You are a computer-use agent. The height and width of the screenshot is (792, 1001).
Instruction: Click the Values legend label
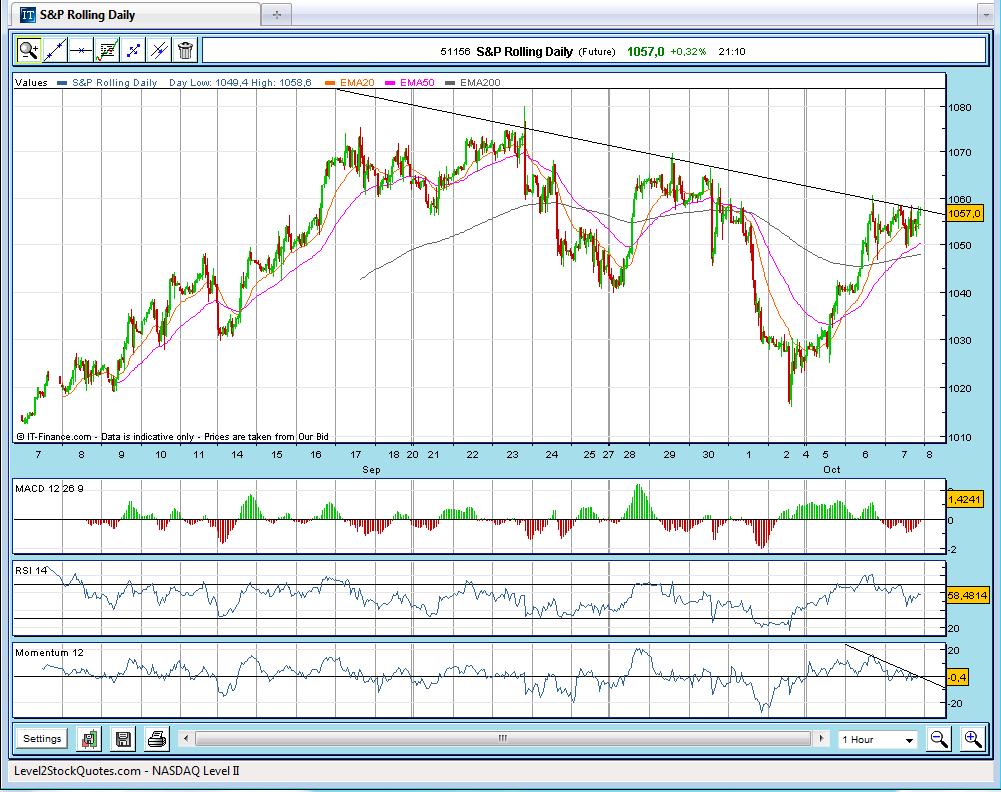tap(31, 82)
